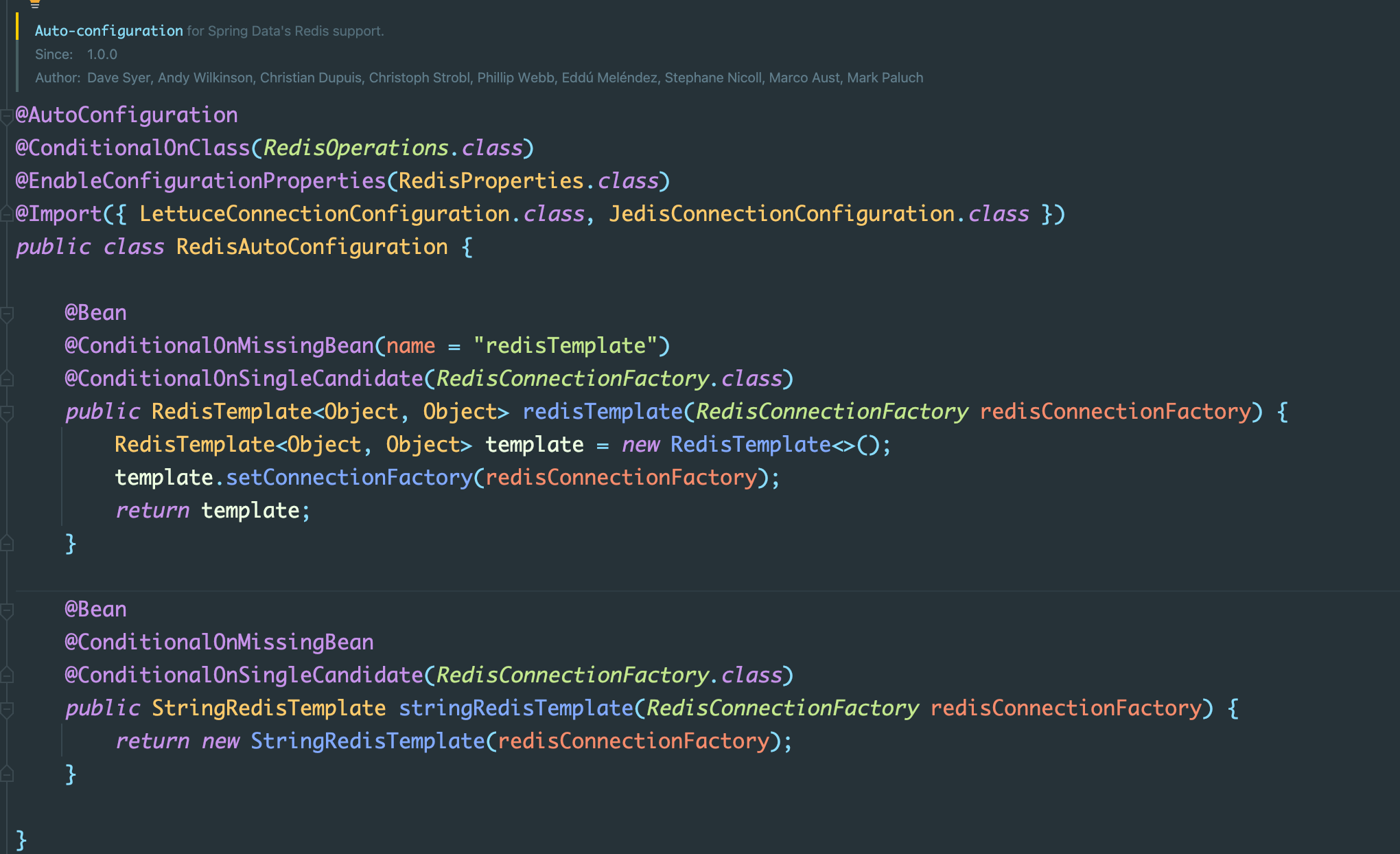Click final closing brace of the class
1400x854 pixels.
[21, 840]
